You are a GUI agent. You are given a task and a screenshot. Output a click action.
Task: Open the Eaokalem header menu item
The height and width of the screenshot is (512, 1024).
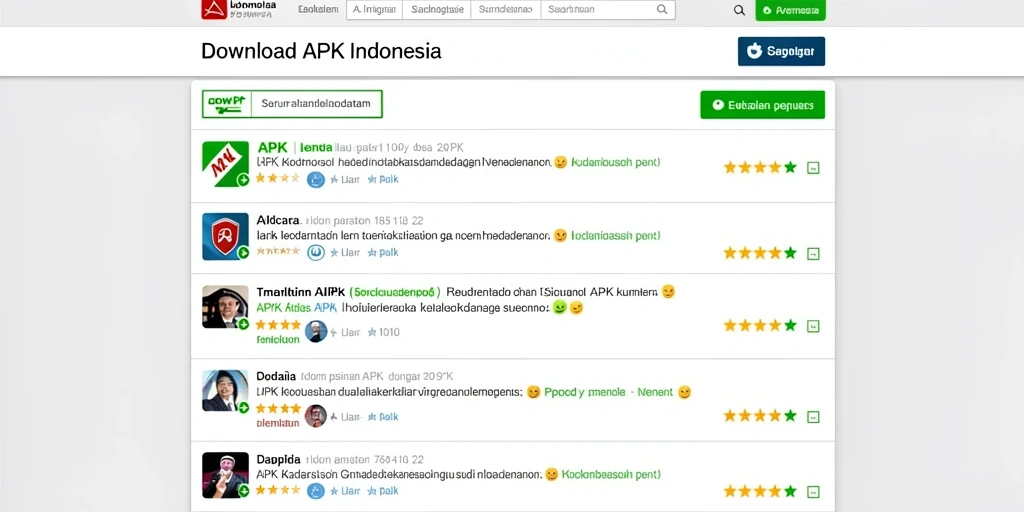[x=318, y=9]
